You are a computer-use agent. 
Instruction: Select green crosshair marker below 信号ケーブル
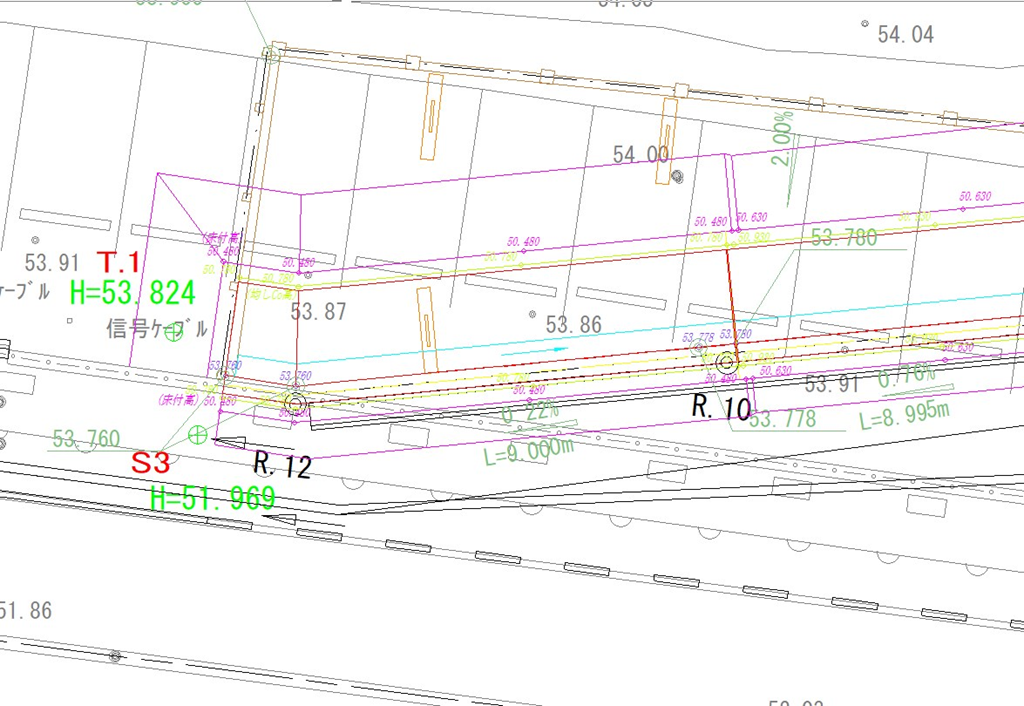(x=173, y=332)
